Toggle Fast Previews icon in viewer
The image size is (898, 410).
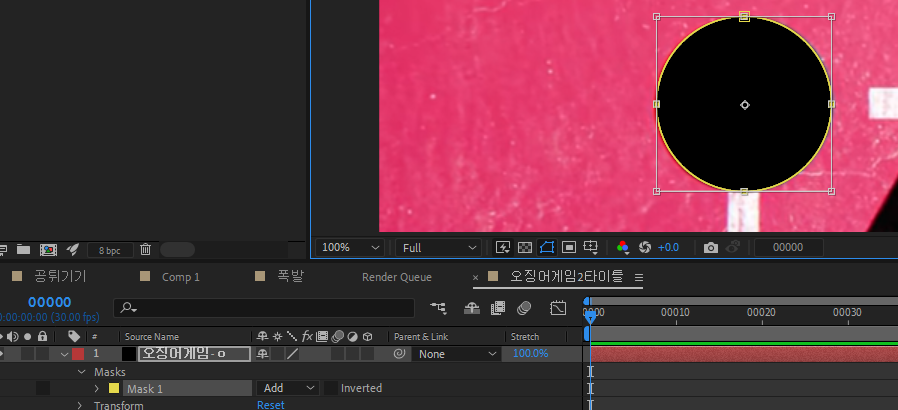[x=503, y=247]
